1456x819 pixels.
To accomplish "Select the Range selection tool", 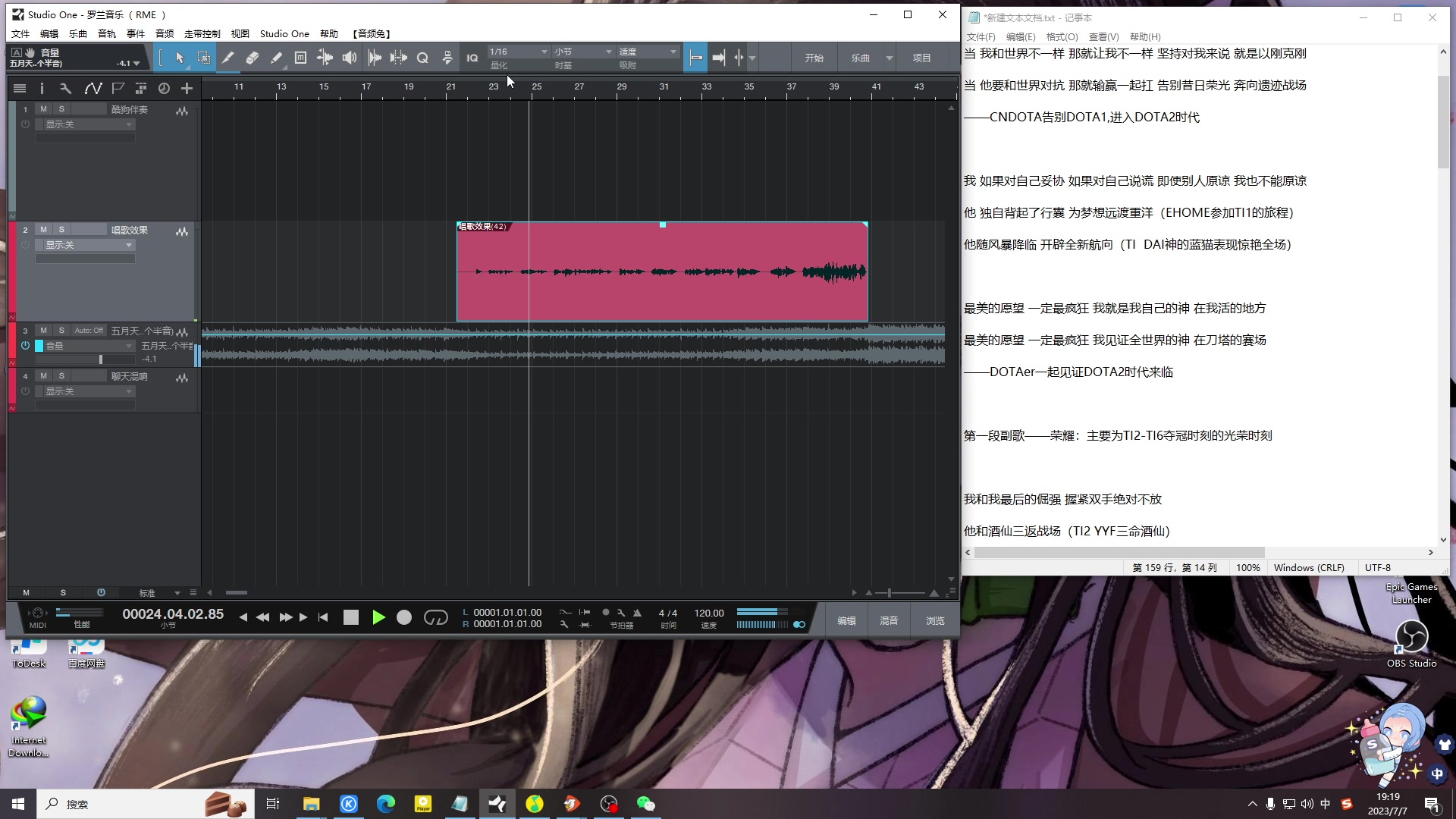I will 204,58.
